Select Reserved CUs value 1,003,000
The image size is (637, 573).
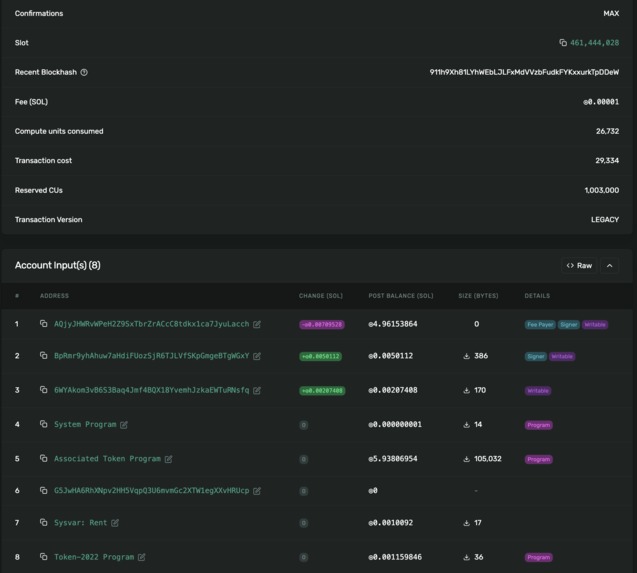tap(602, 190)
